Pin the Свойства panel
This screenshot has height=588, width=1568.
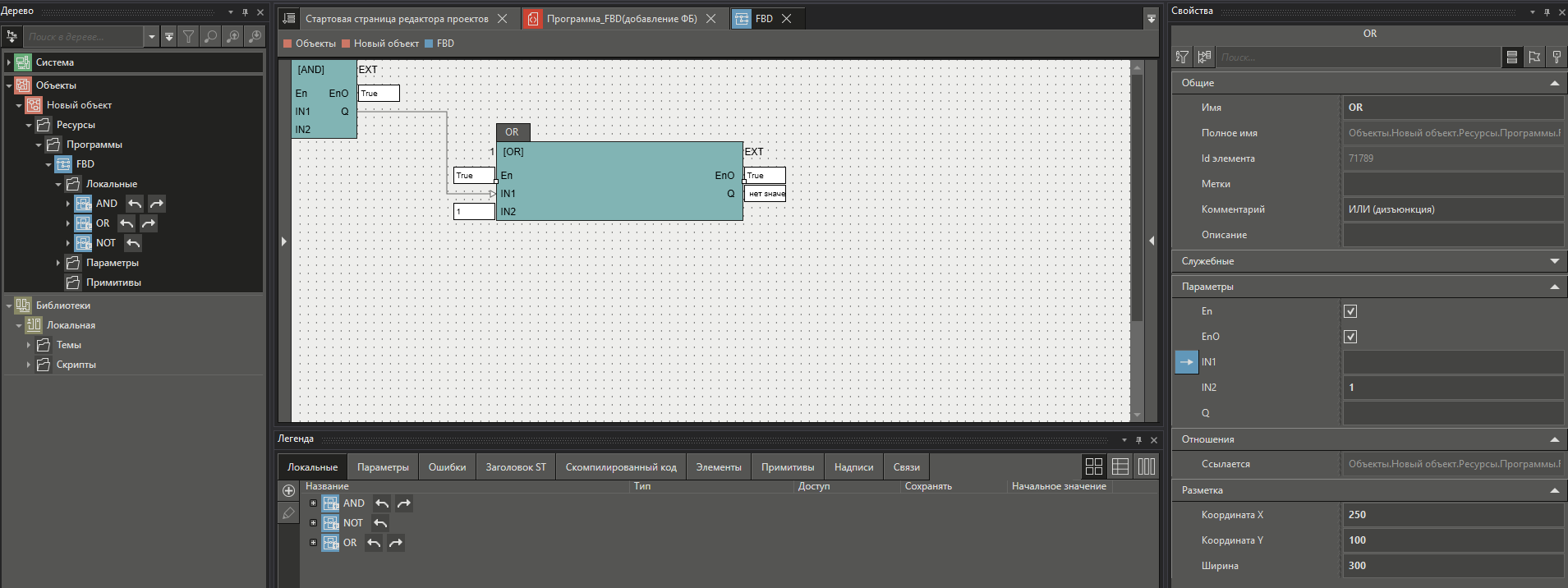(x=1547, y=11)
